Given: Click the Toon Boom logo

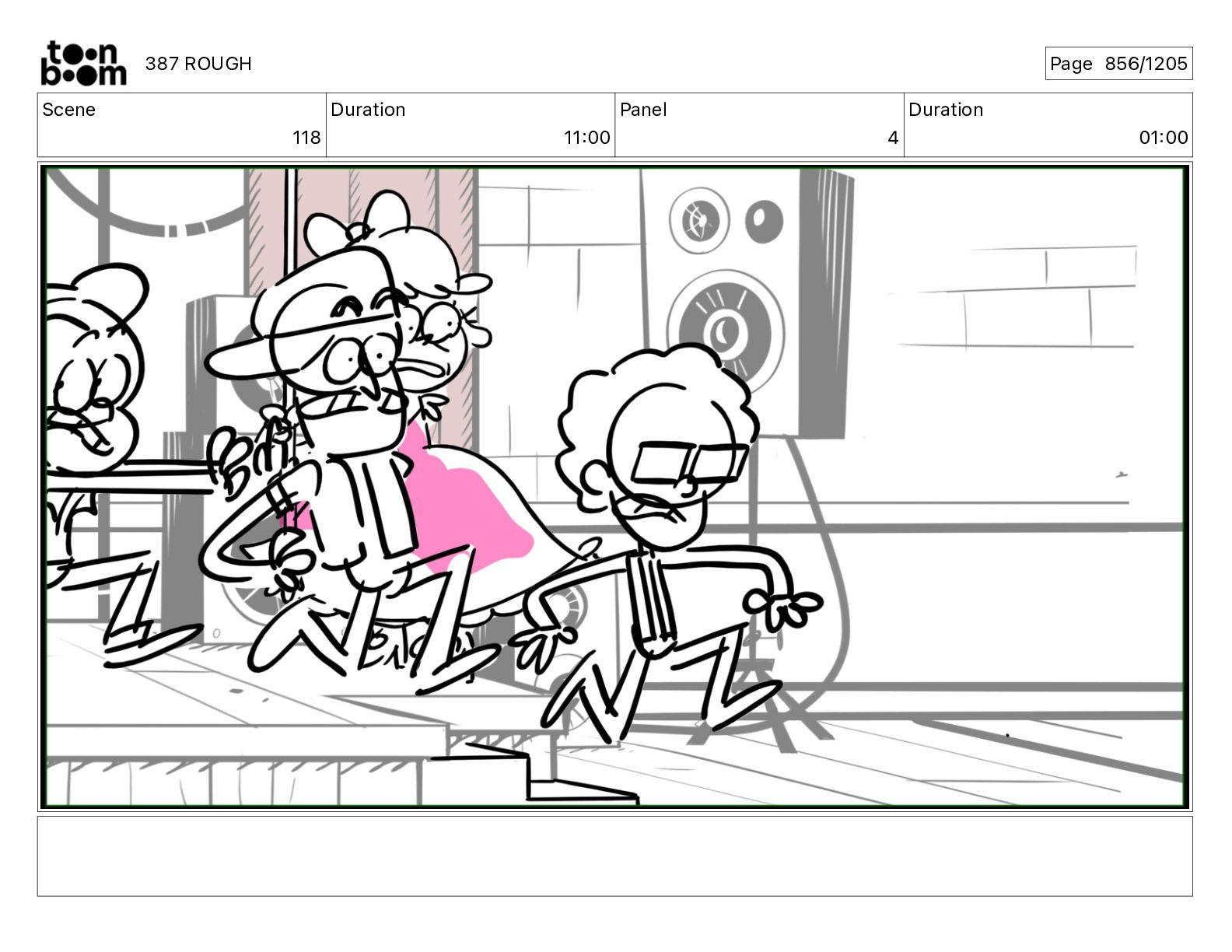Looking at the screenshot, I should [x=83, y=63].
